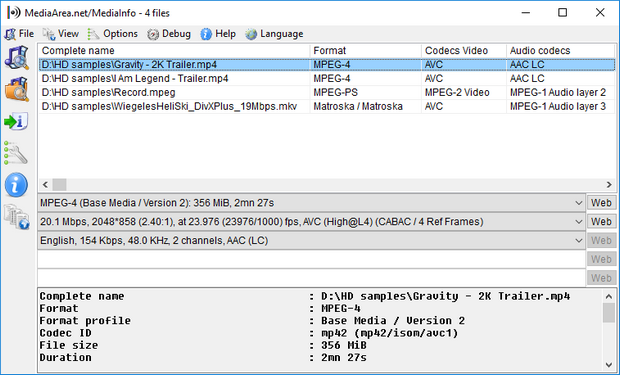Click the MediaInfo app icon in title bar
The height and width of the screenshot is (375, 620).
coord(13,13)
